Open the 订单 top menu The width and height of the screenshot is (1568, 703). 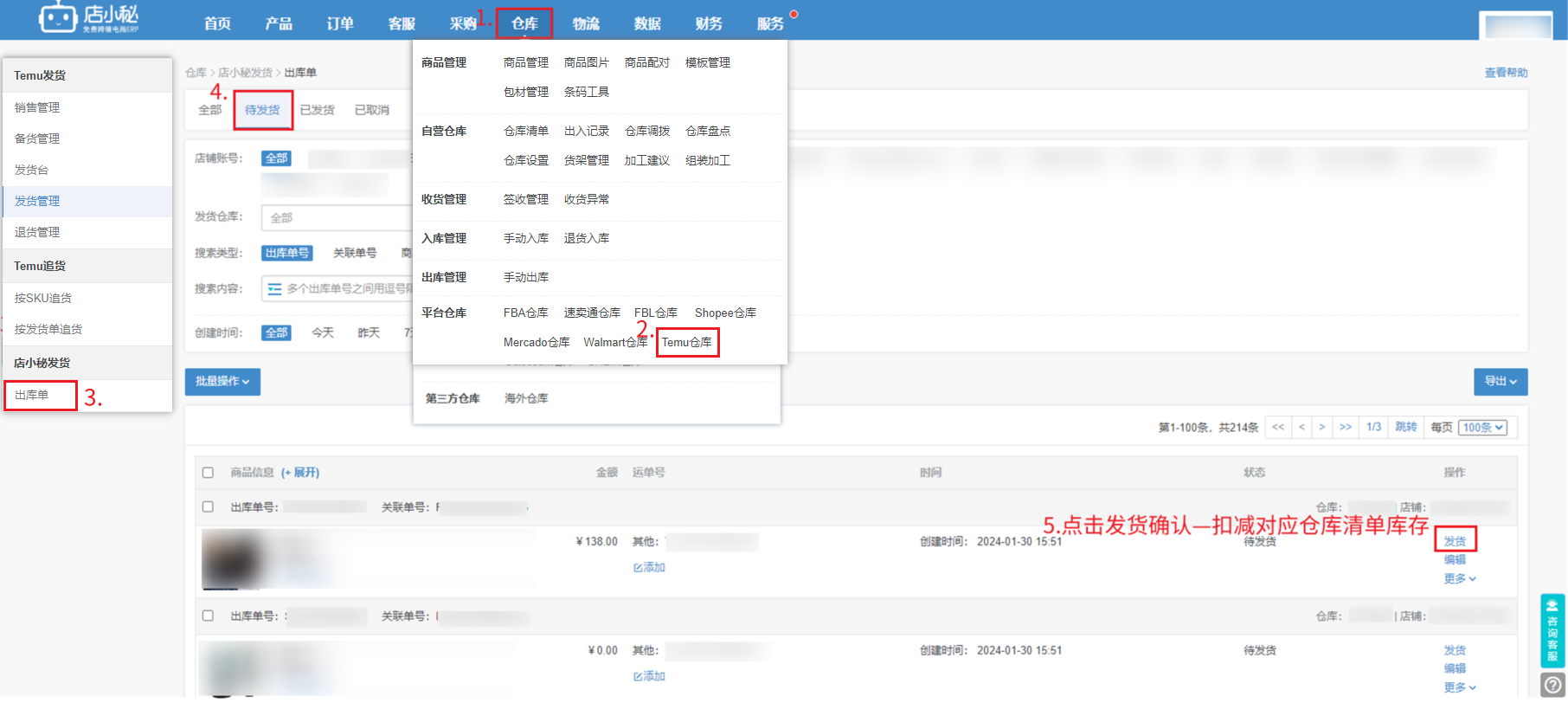340,23
